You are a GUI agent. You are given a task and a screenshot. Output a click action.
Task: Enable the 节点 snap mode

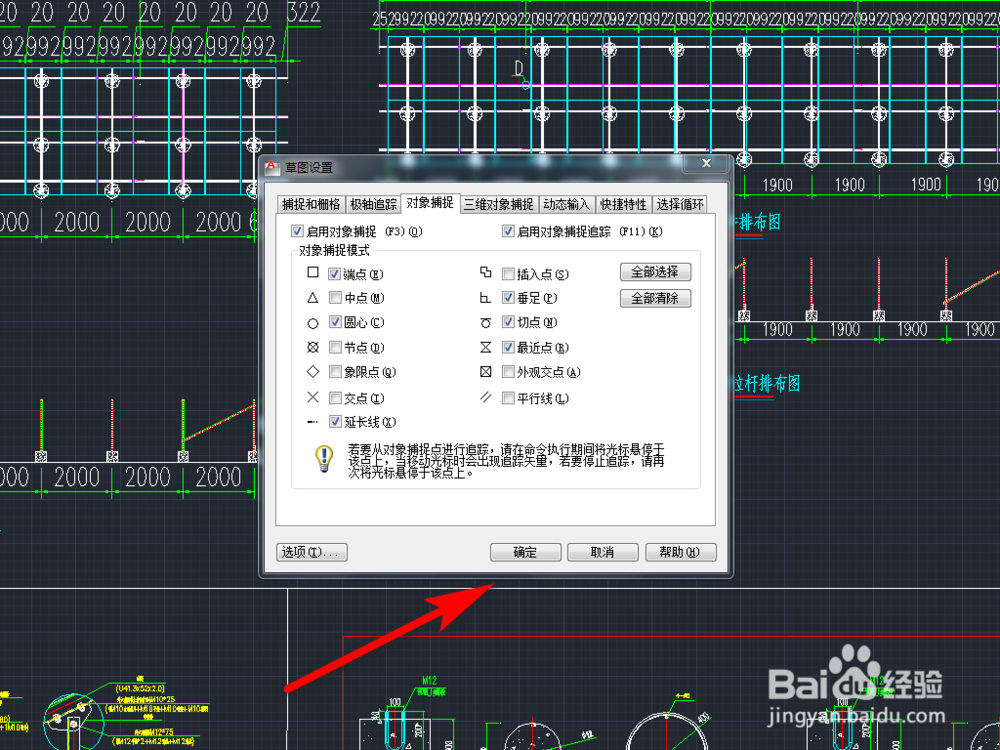(335, 348)
